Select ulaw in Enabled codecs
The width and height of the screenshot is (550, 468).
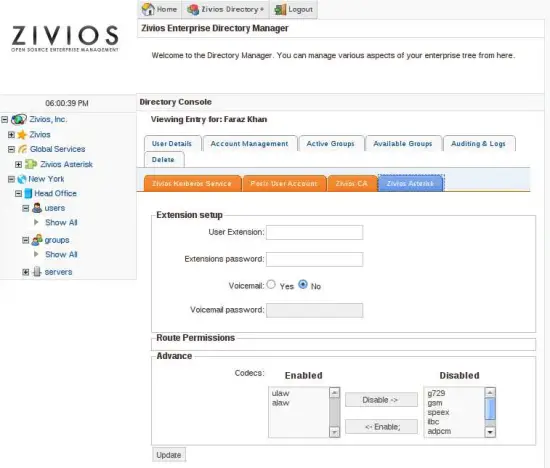tap(281, 393)
